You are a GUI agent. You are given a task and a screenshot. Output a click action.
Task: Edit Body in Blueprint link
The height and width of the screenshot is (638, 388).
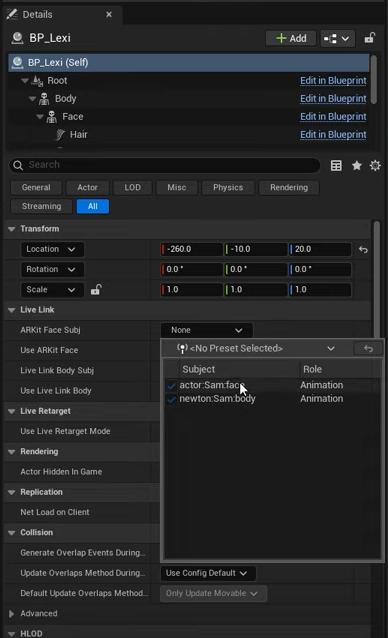333,98
